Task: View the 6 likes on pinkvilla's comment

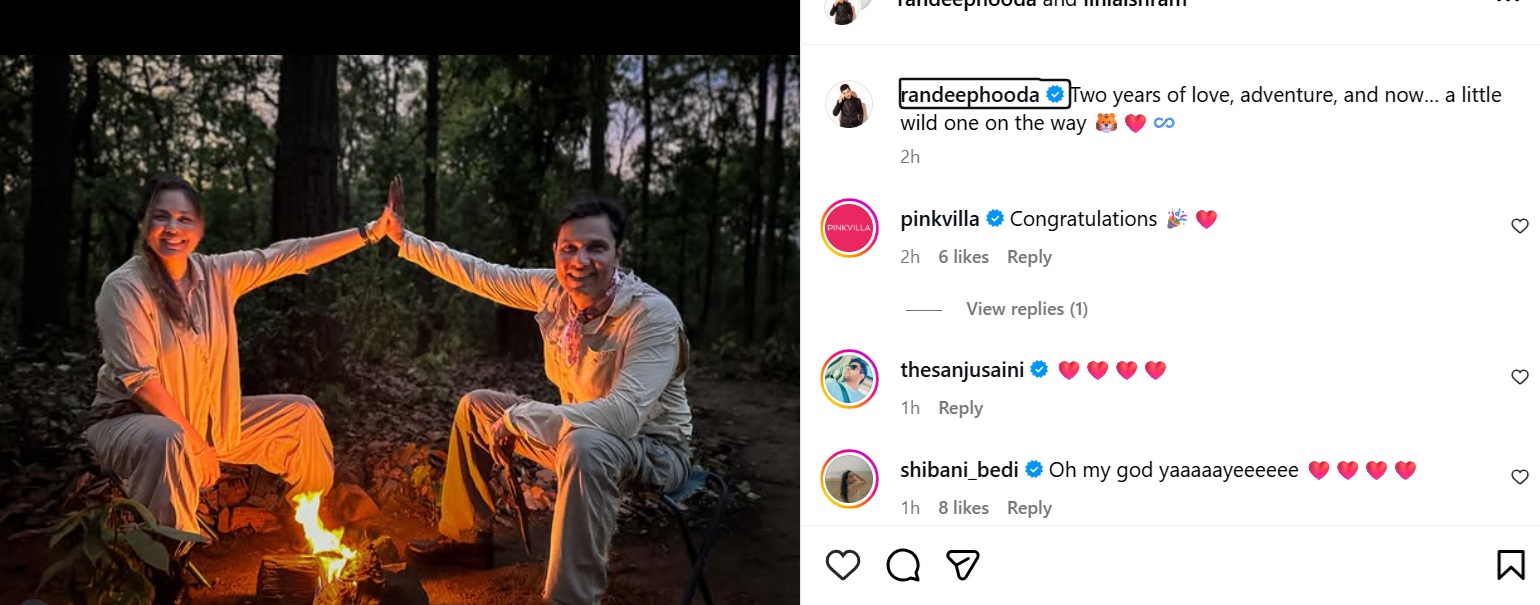Action: 963,257
